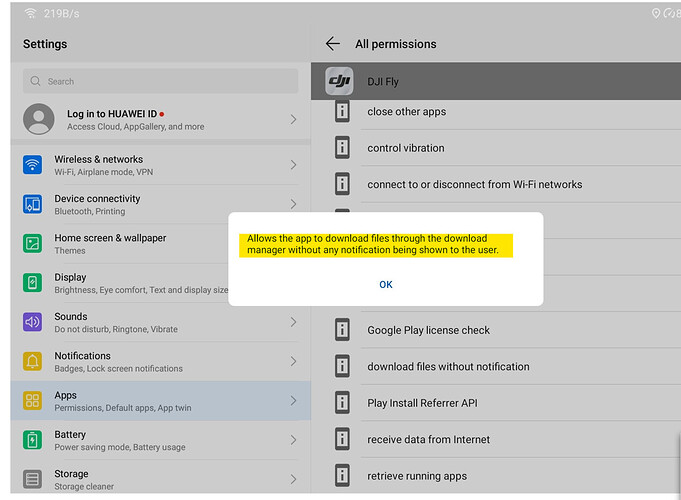Screen dimensions: 681x500
Task: Click the Device connectivity icon
Action: click(33, 204)
